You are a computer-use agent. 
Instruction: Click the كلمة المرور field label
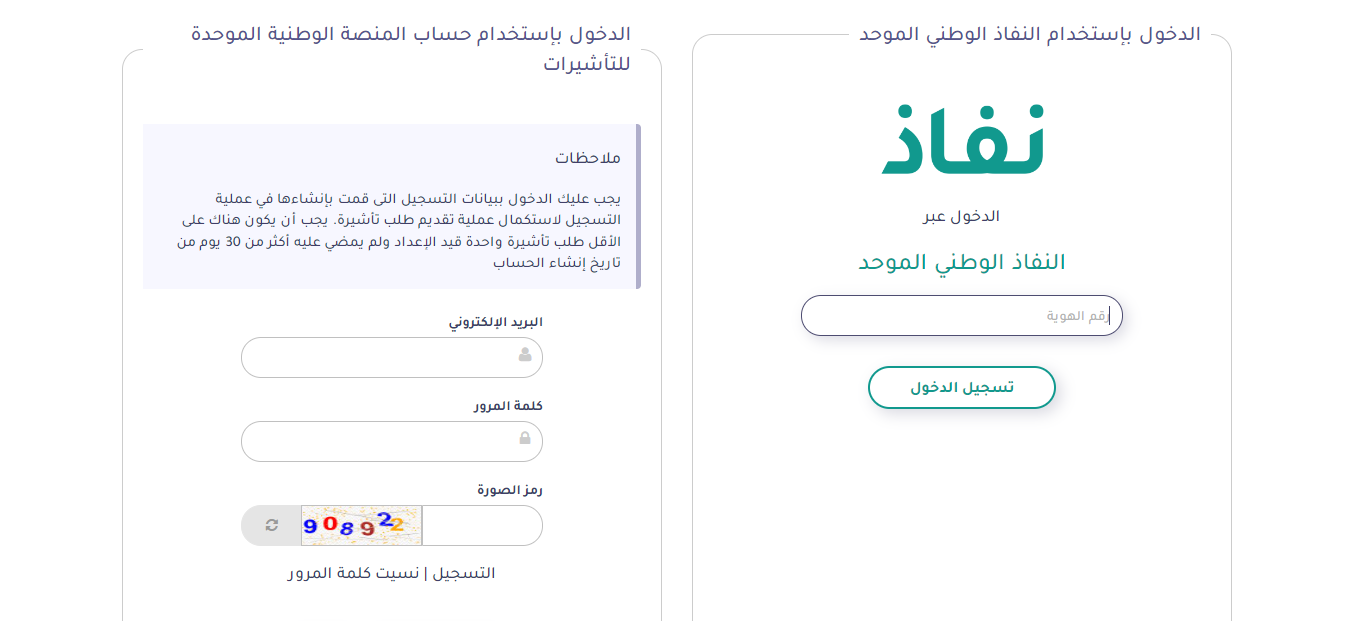[508, 406]
